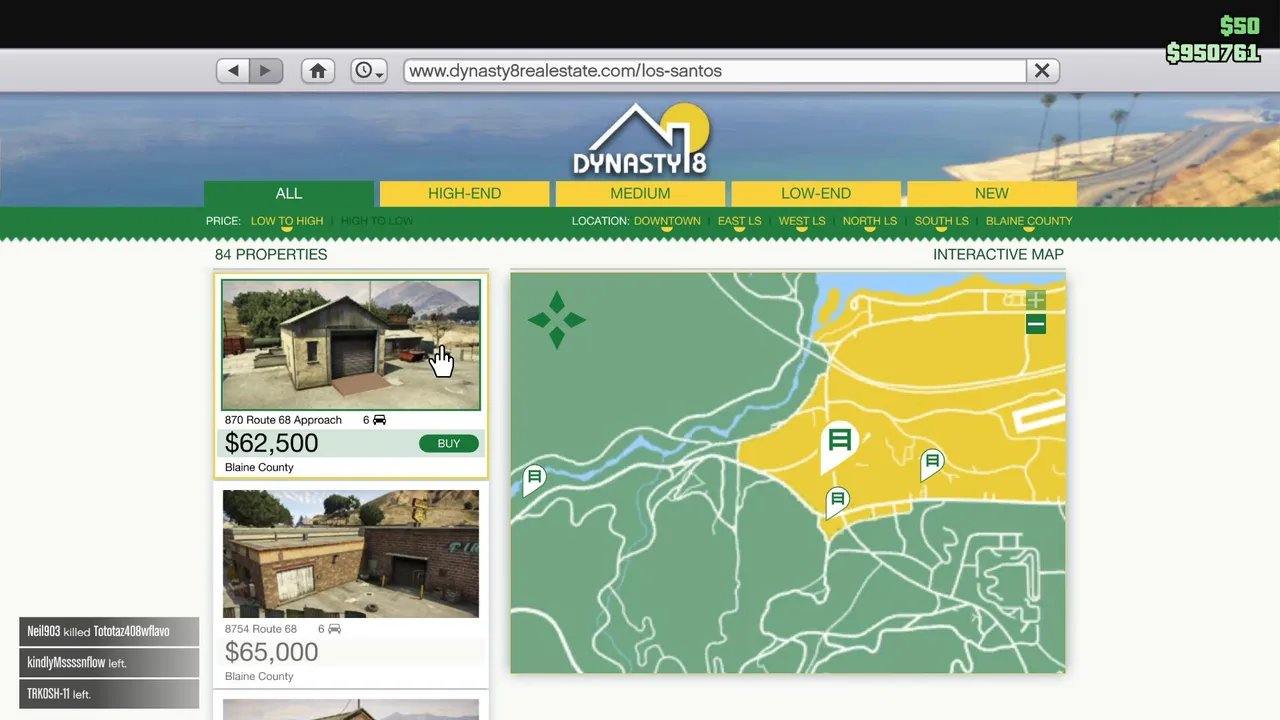
Task: Filter location by NORTH LS
Action: (870, 221)
